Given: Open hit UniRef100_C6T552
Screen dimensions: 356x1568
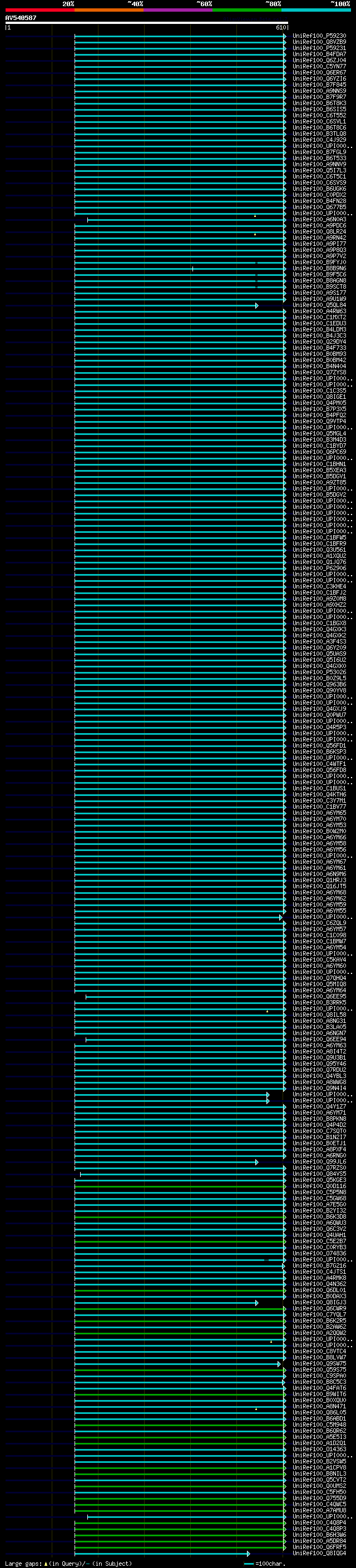Looking at the screenshot, I should pos(319,115).
